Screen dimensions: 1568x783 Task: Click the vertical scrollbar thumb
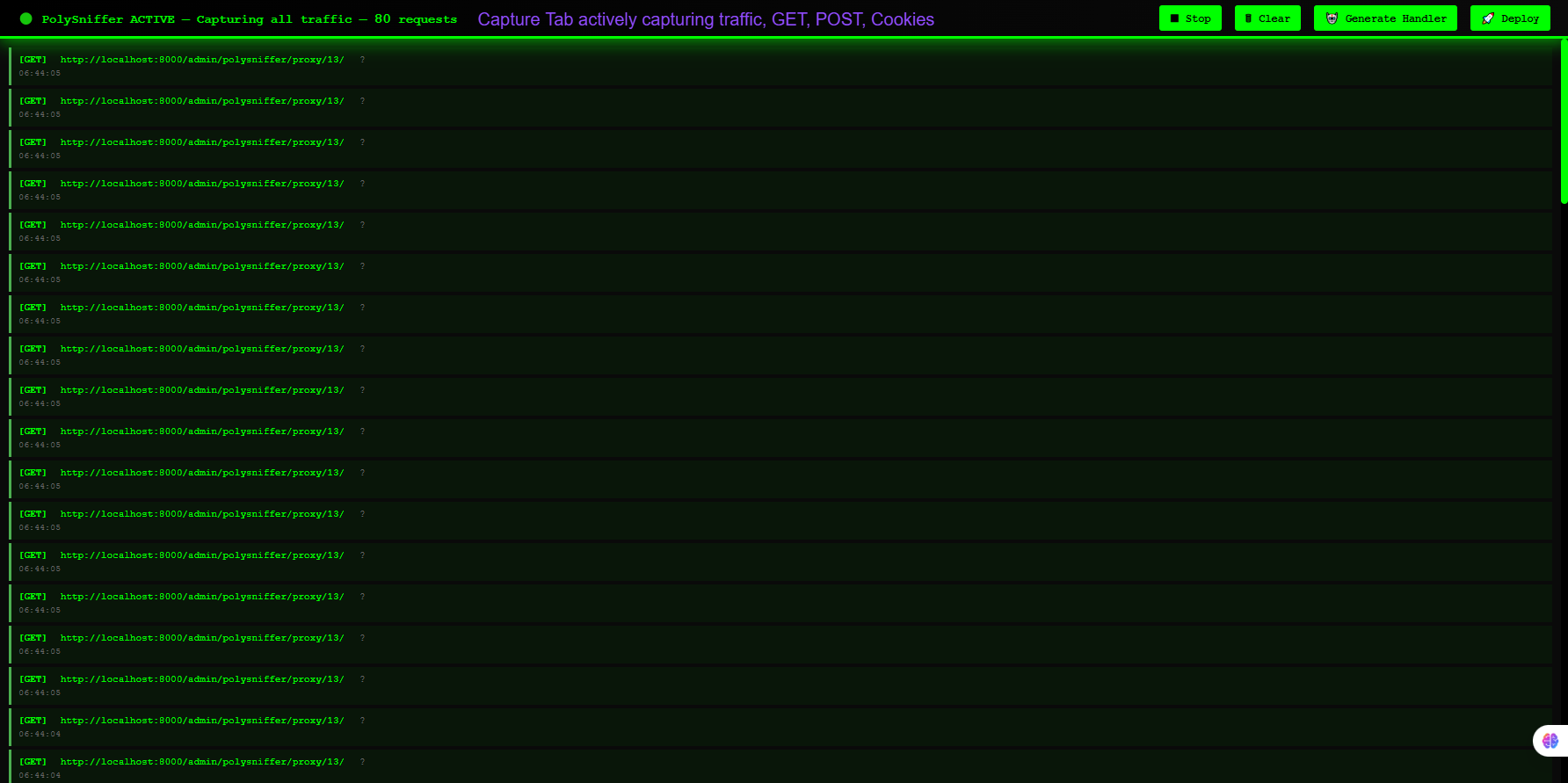[x=1564, y=123]
